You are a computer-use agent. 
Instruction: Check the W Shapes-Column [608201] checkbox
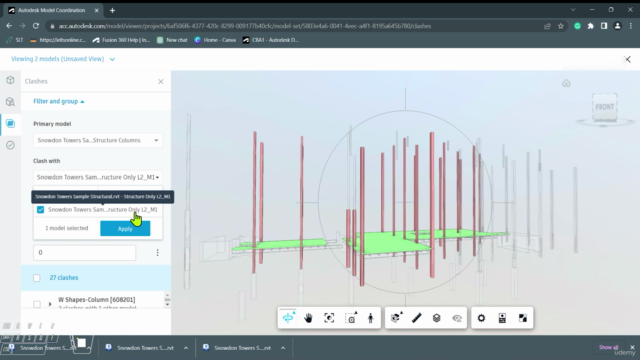pyautogui.click(x=37, y=304)
